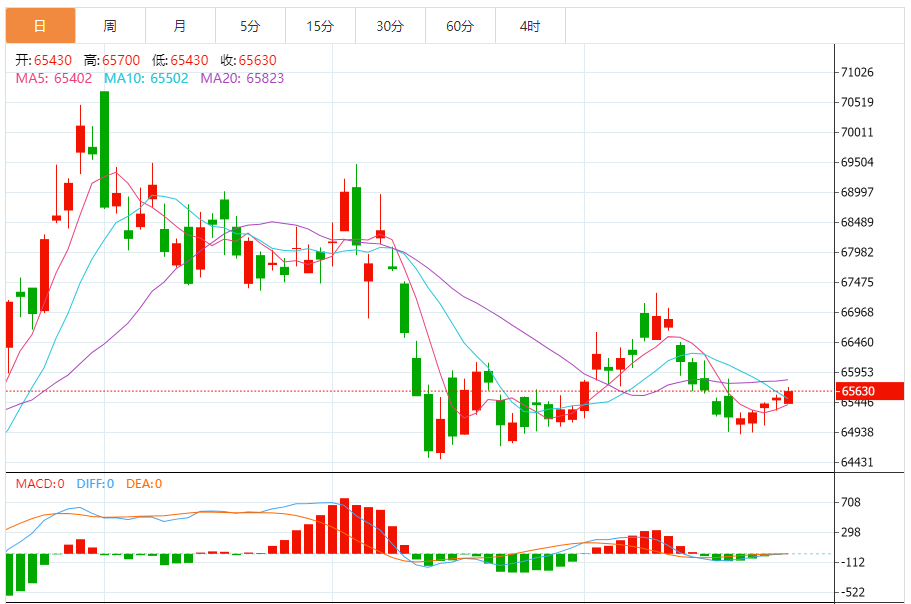Image resolution: width=911 pixels, height=604 pixels.
Task: Click the 708 MACD axis label
Action: [851, 502]
